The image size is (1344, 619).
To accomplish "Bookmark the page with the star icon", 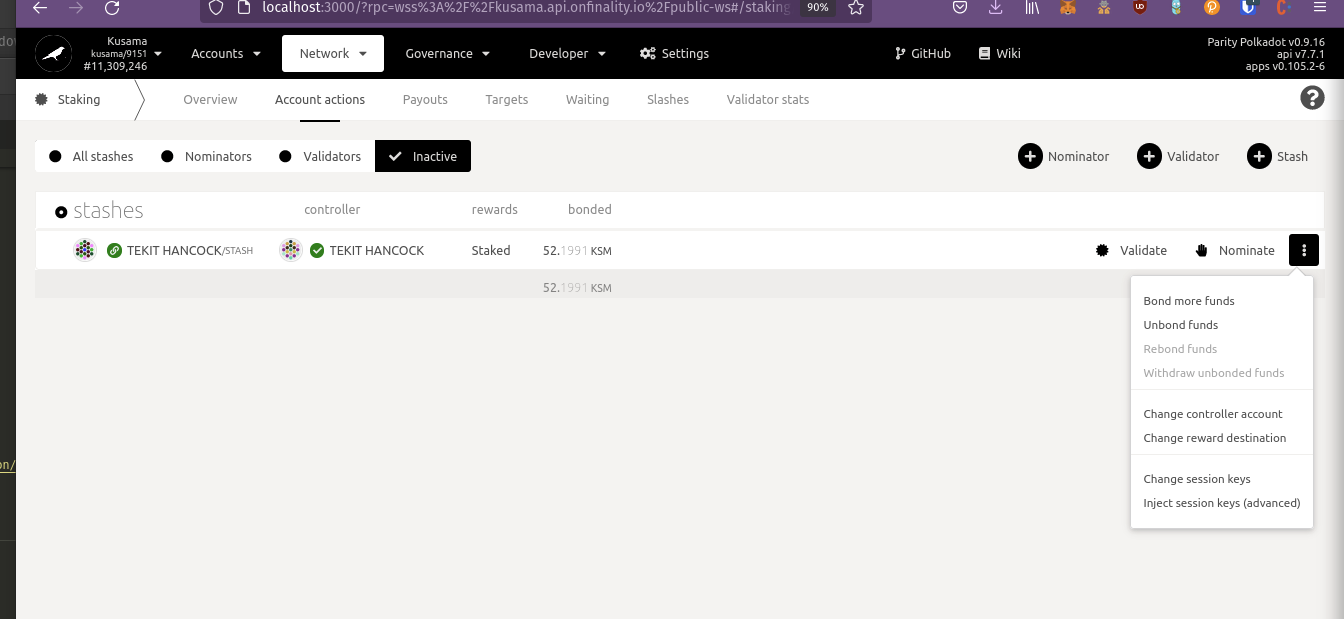I will [x=856, y=8].
